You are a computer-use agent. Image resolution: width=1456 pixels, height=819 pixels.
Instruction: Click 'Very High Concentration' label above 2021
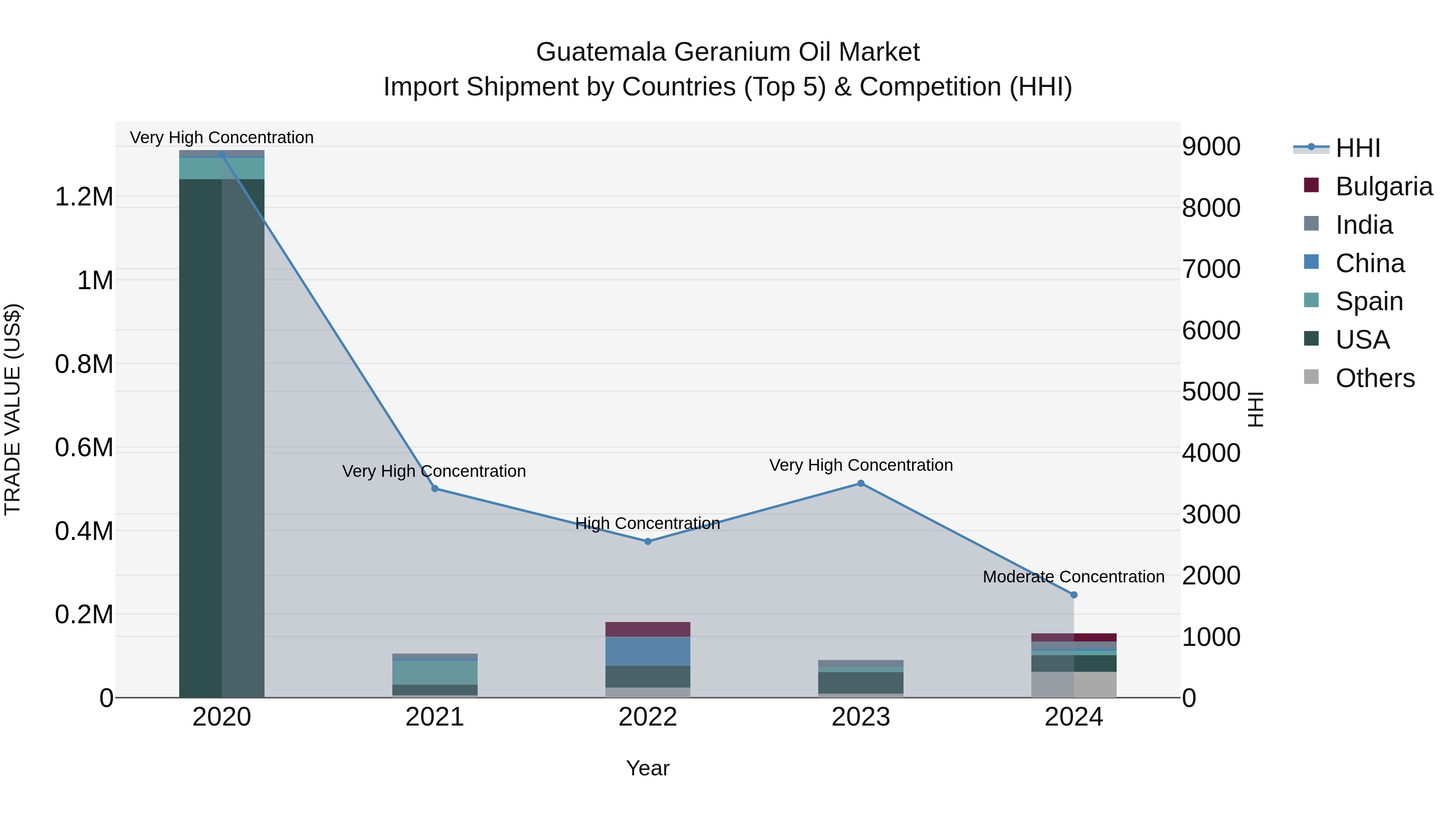click(x=434, y=471)
